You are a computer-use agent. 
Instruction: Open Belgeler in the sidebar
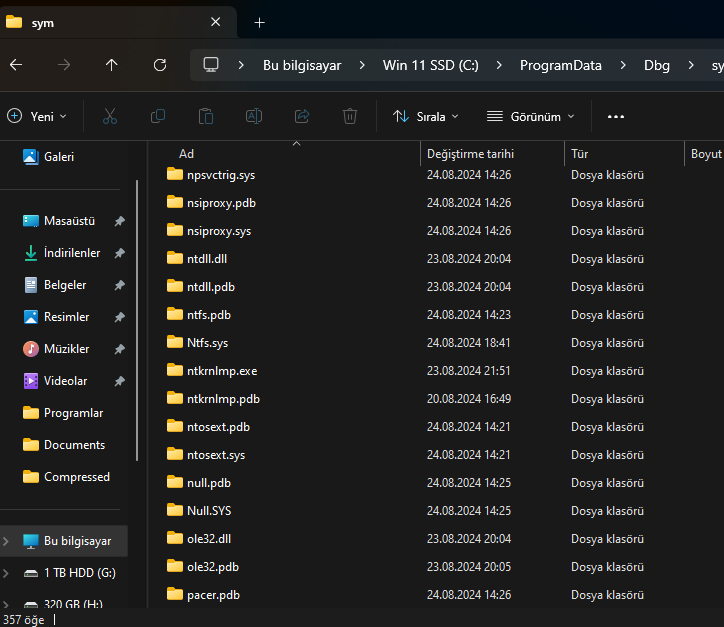pos(65,285)
